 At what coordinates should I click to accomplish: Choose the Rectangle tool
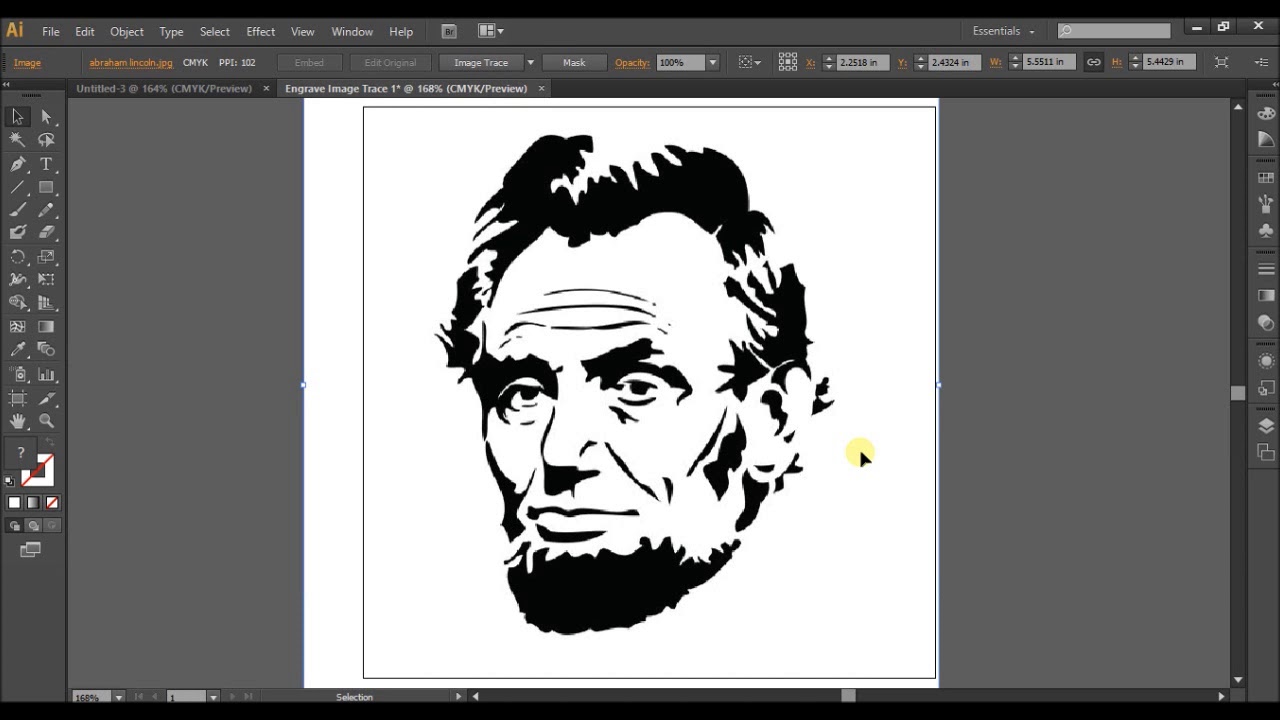[46, 187]
